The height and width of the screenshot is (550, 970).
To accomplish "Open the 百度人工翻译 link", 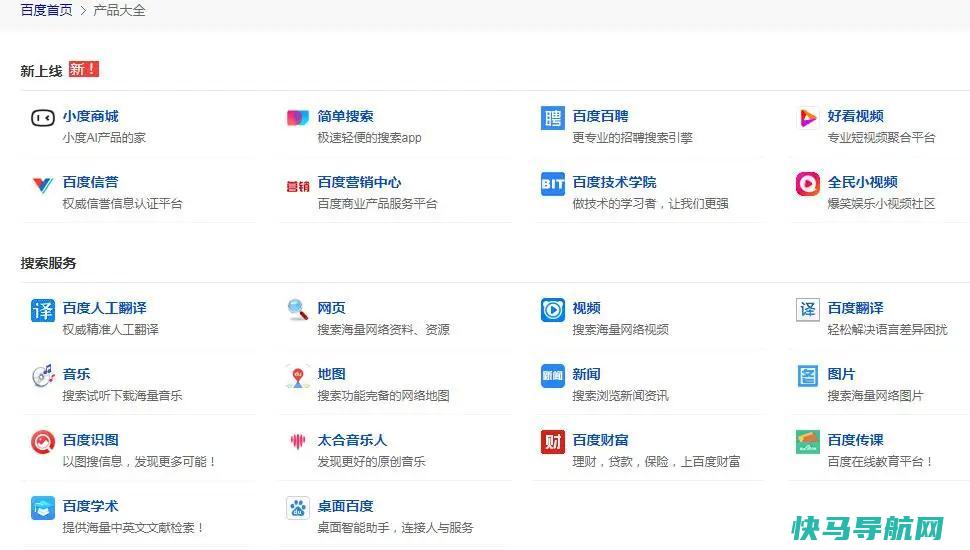I will [x=104, y=308].
